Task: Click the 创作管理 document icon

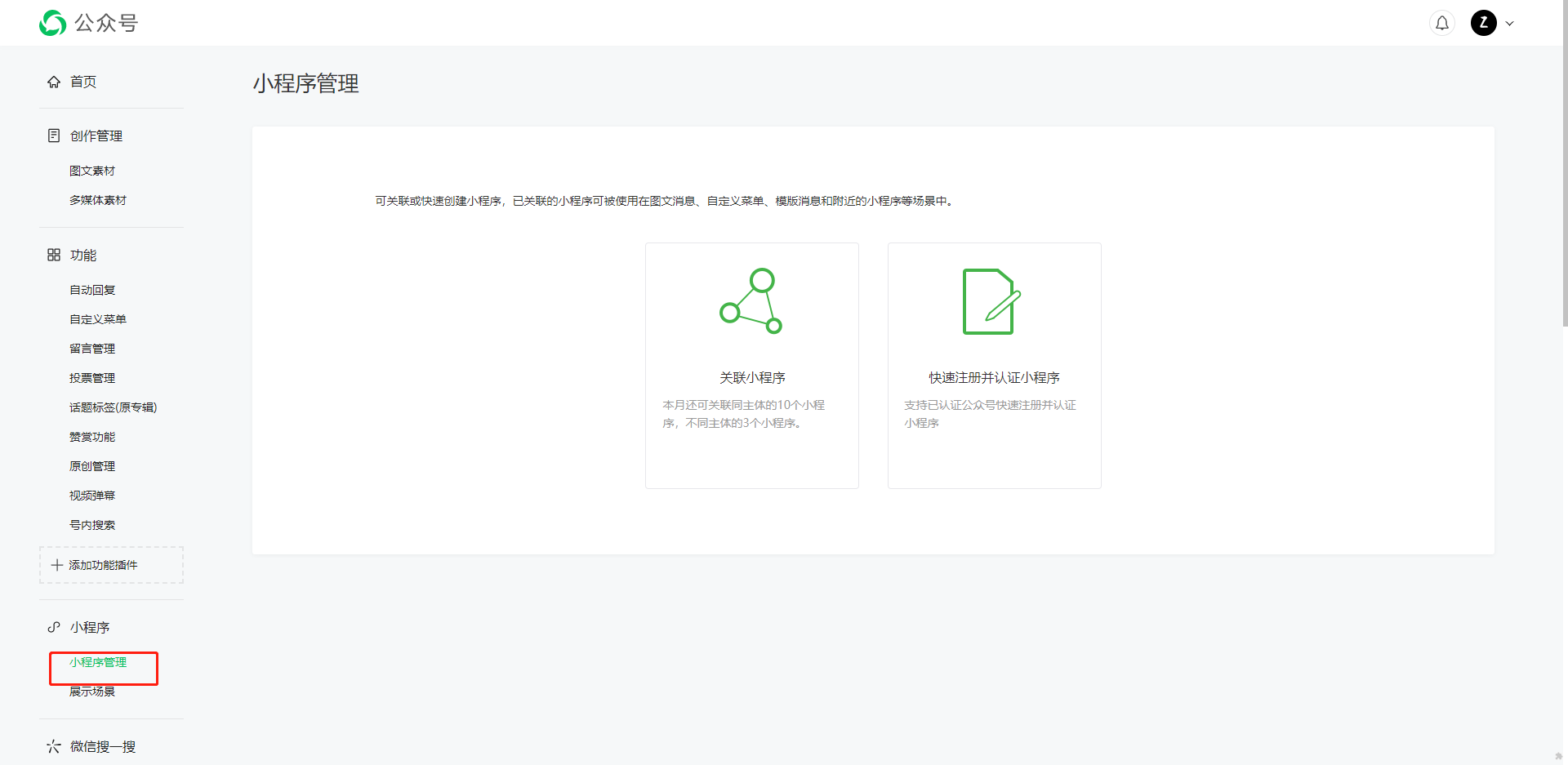Action: (x=54, y=136)
